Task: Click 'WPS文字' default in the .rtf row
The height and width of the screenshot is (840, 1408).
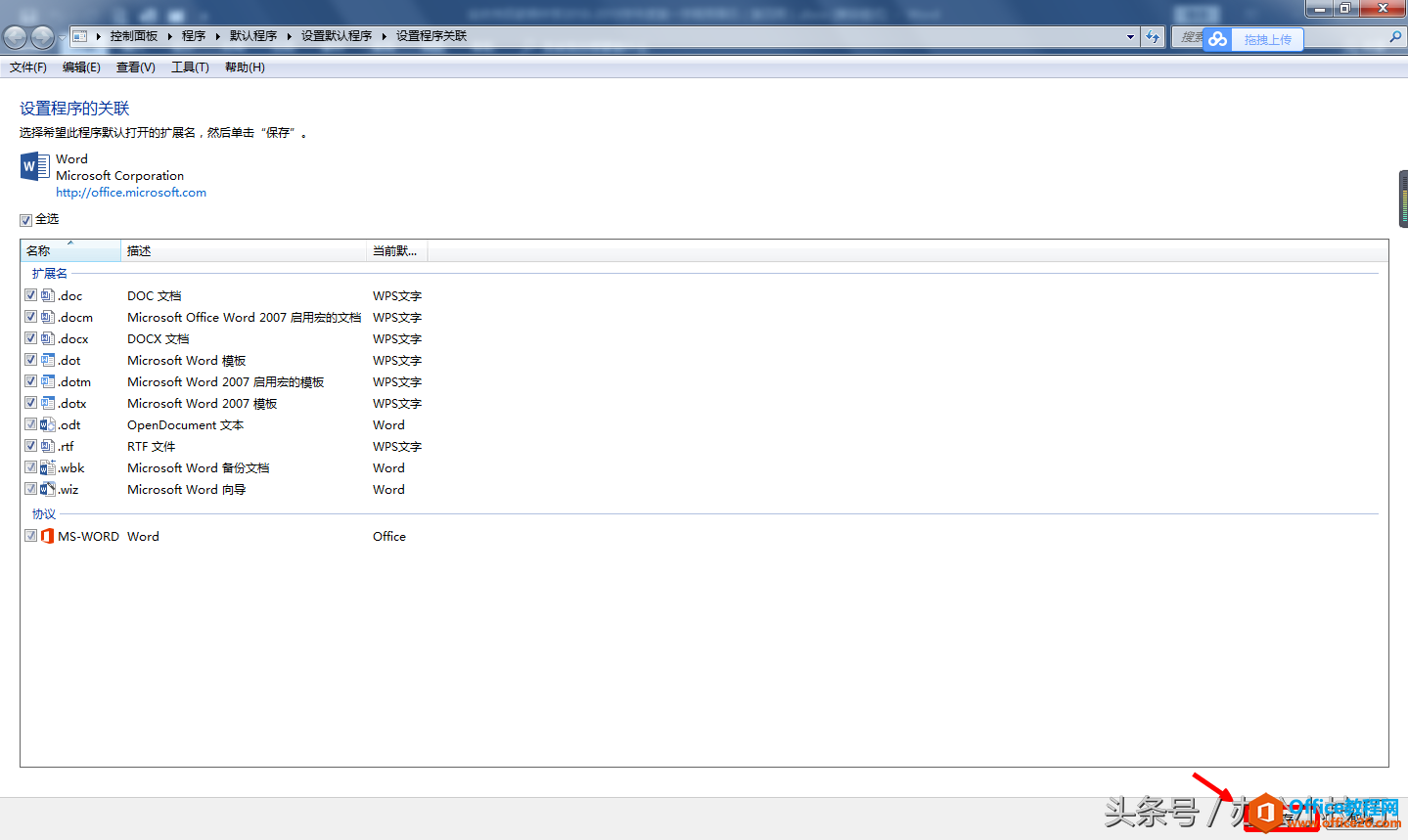Action: tap(397, 446)
